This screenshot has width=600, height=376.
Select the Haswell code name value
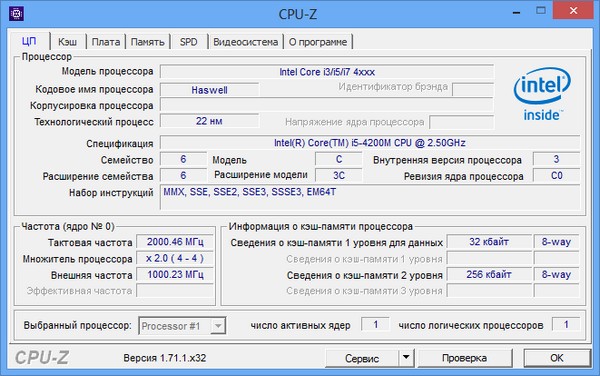(209, 90)
